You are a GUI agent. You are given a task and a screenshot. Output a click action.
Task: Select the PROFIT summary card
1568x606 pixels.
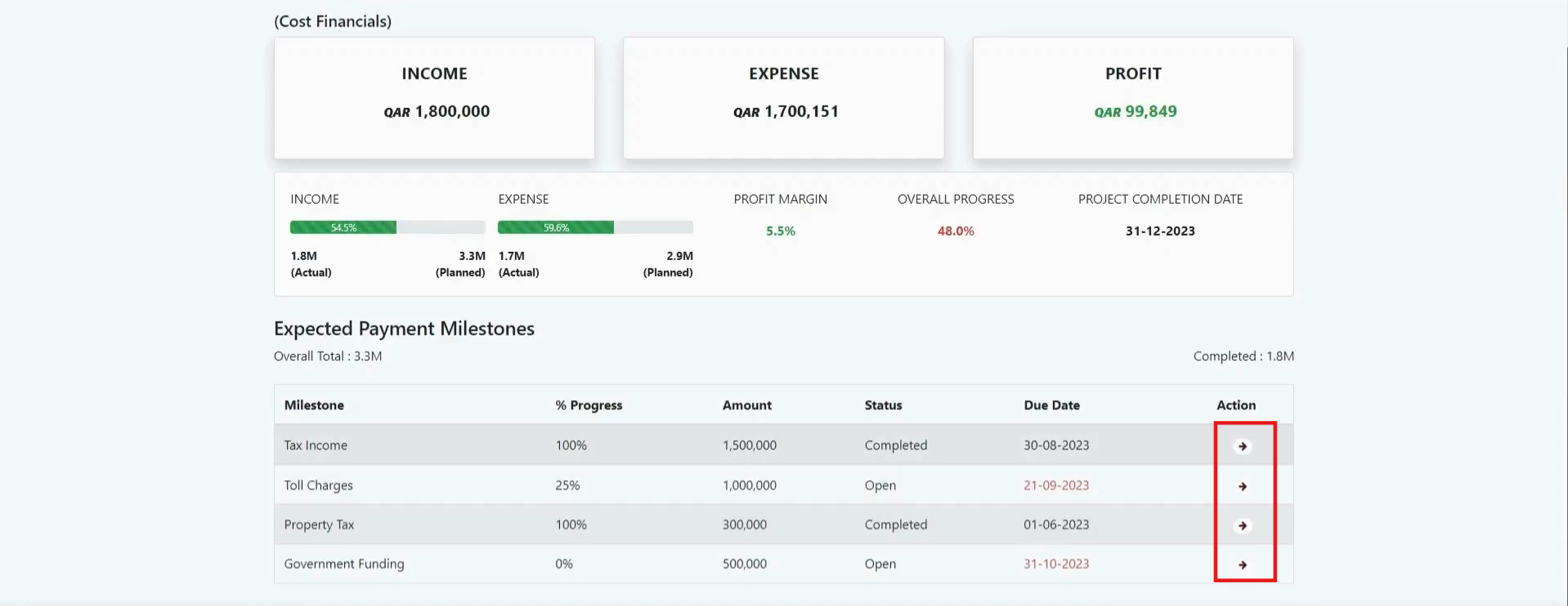1133,97
